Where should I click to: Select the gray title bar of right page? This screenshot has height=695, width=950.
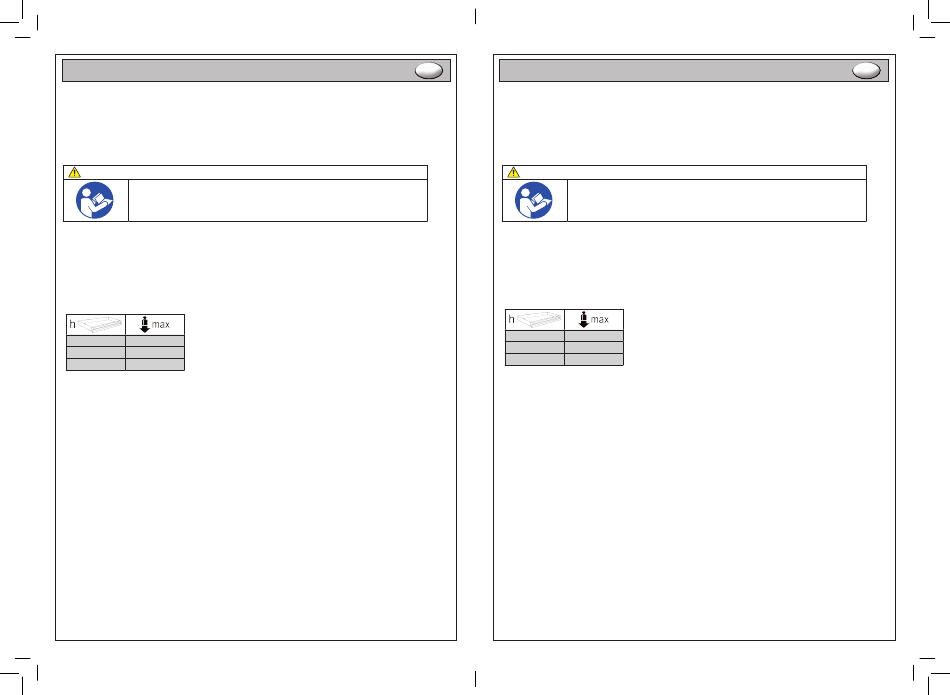click(694, 70)
